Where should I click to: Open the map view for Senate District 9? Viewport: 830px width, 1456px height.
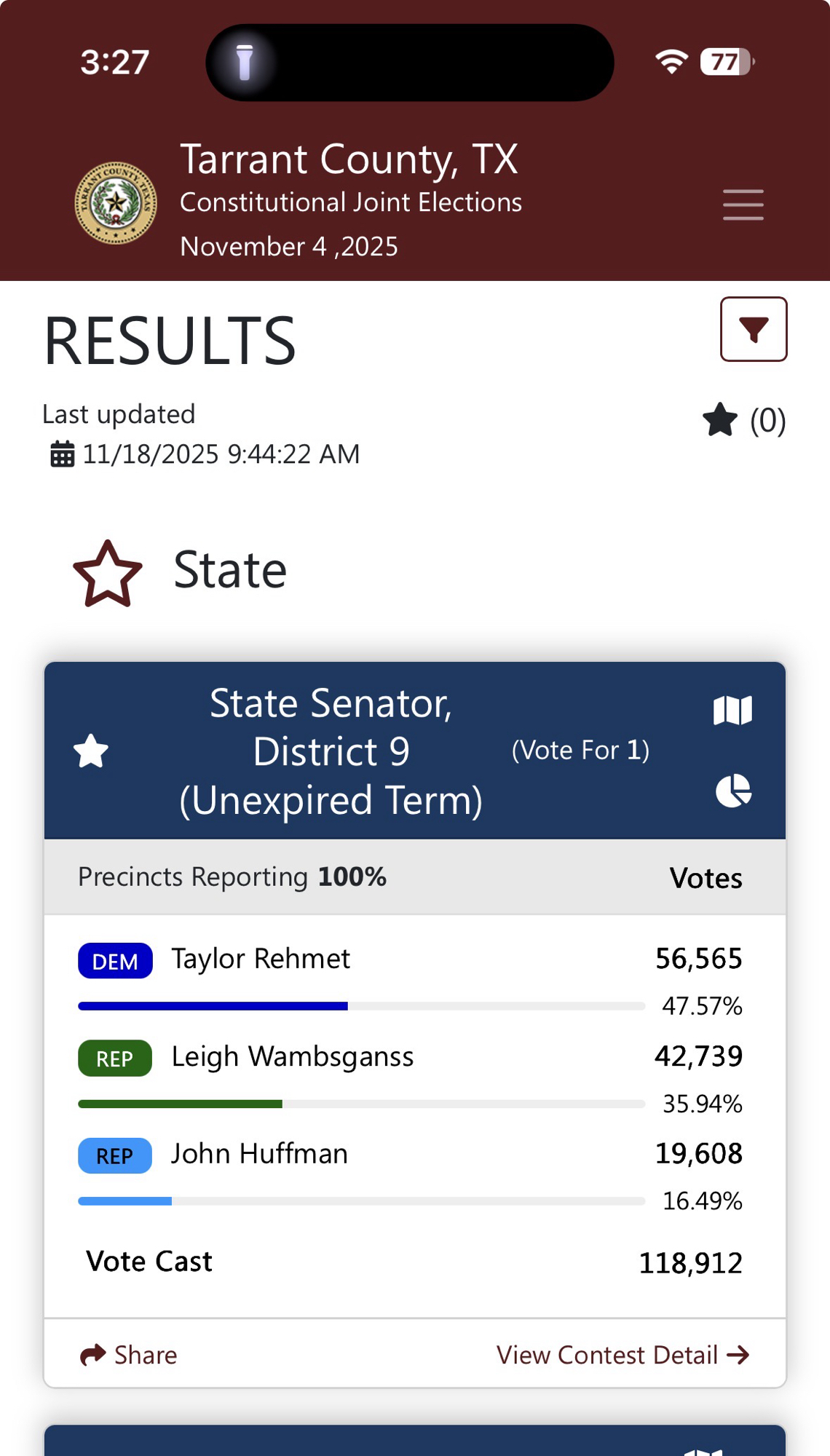pos(732,710)
